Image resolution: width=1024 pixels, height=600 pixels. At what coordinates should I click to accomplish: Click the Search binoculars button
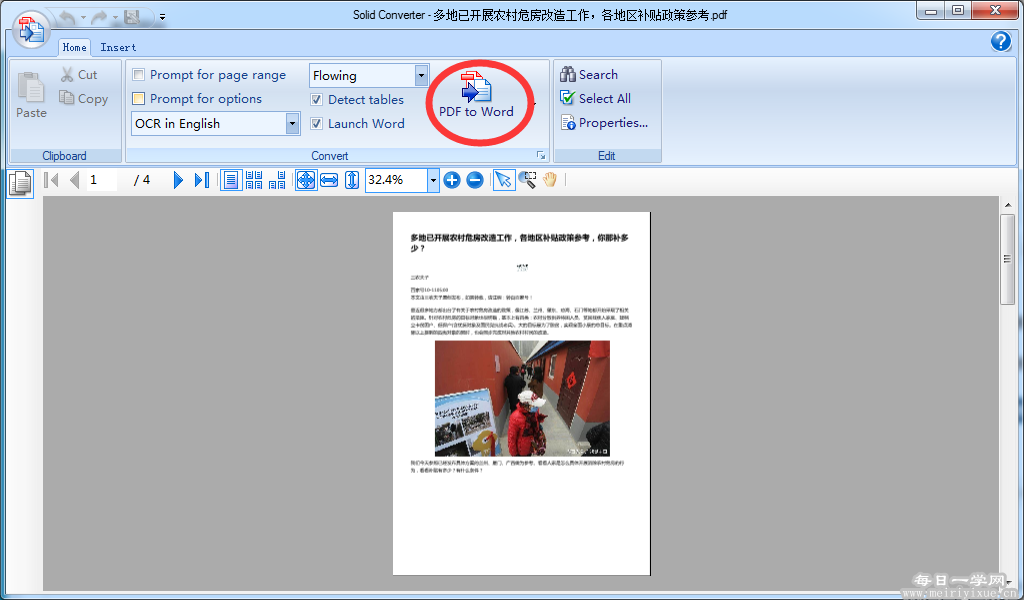[589, 74]
